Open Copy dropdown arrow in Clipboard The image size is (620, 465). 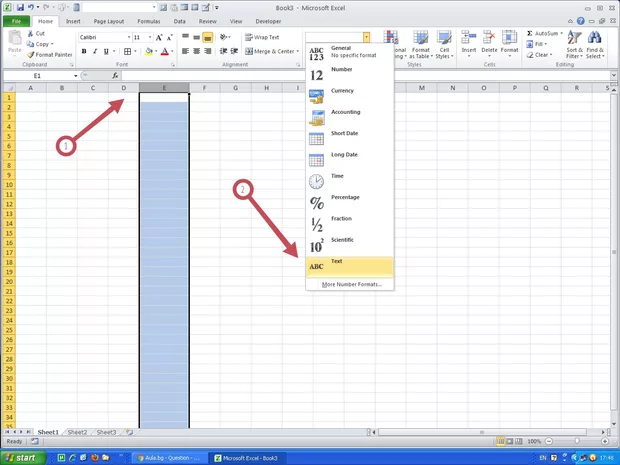point(52,44)
